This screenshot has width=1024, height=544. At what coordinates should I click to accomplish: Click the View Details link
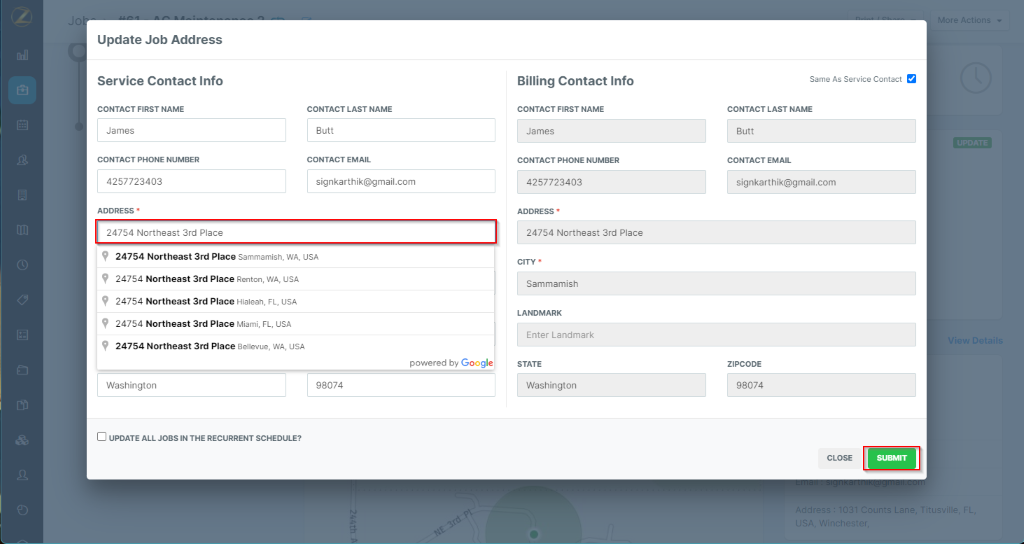tap(974, 341)
